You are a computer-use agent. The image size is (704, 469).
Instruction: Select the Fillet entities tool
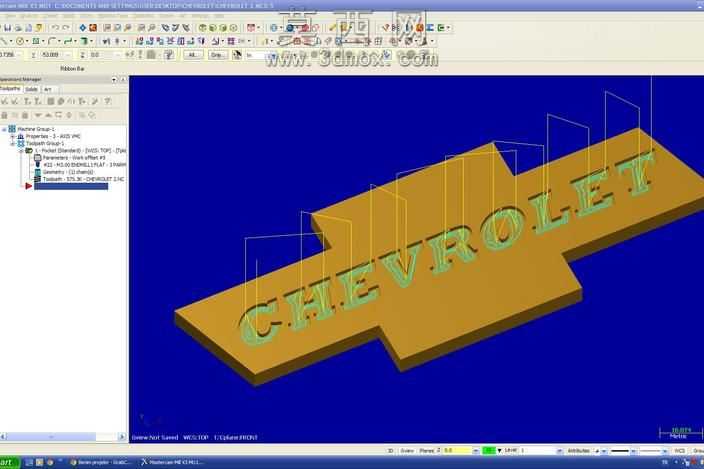[x=52, y=41]
